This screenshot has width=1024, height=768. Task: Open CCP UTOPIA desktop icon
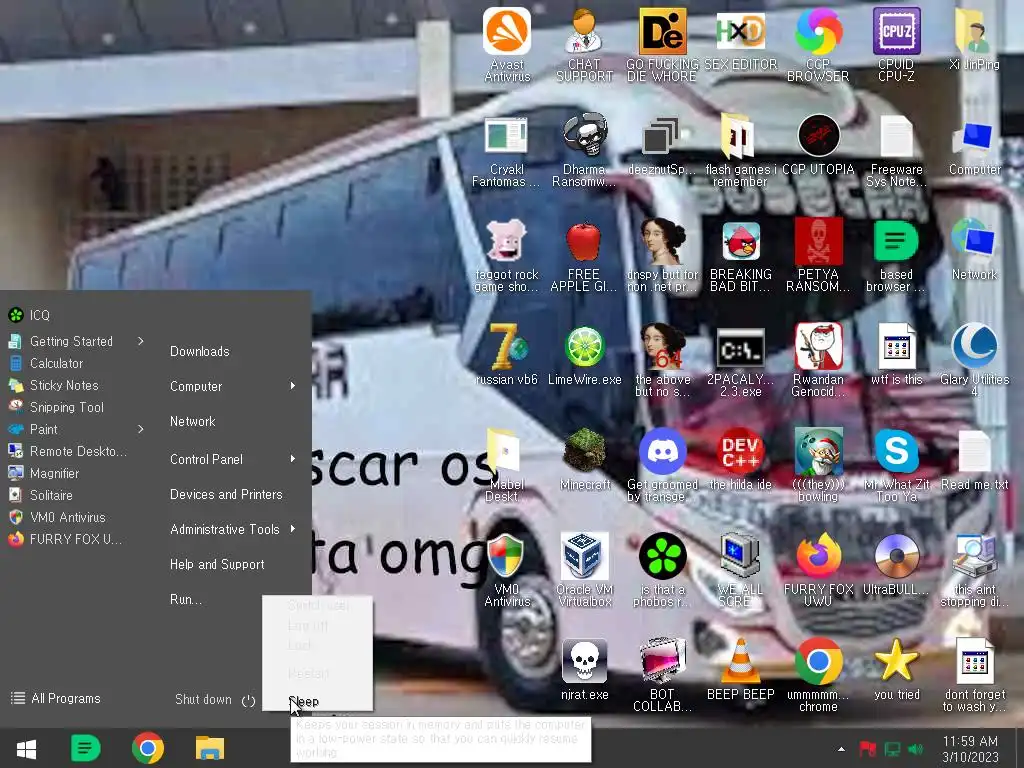click(818, 145)
